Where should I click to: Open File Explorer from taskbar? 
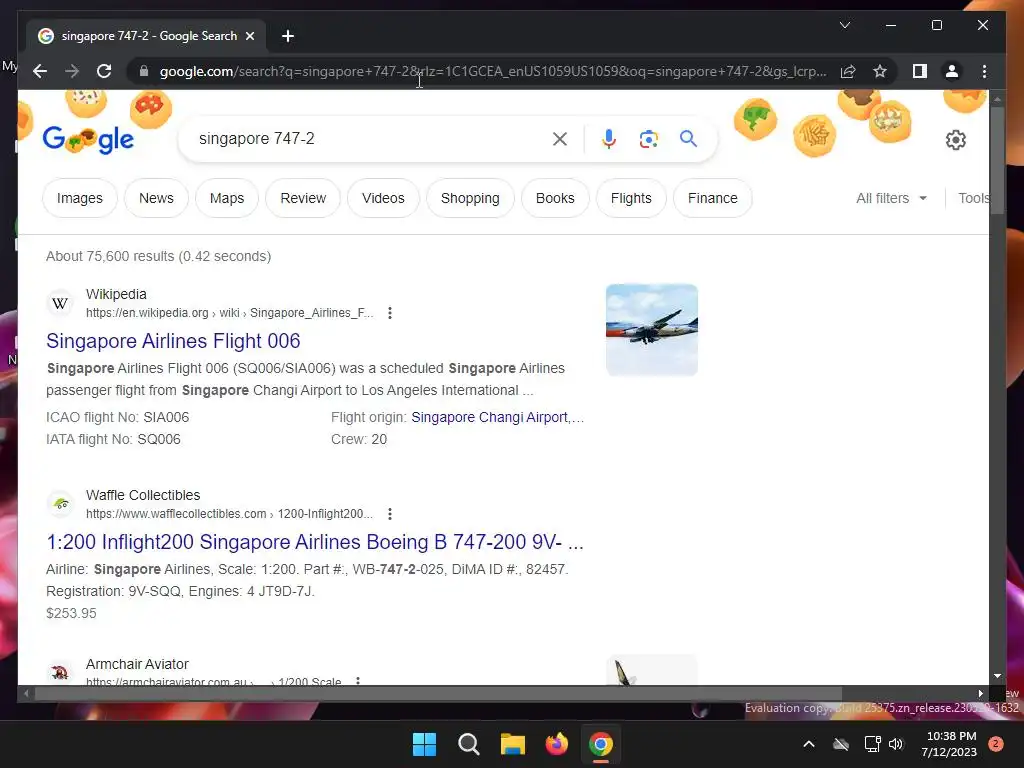513,744
